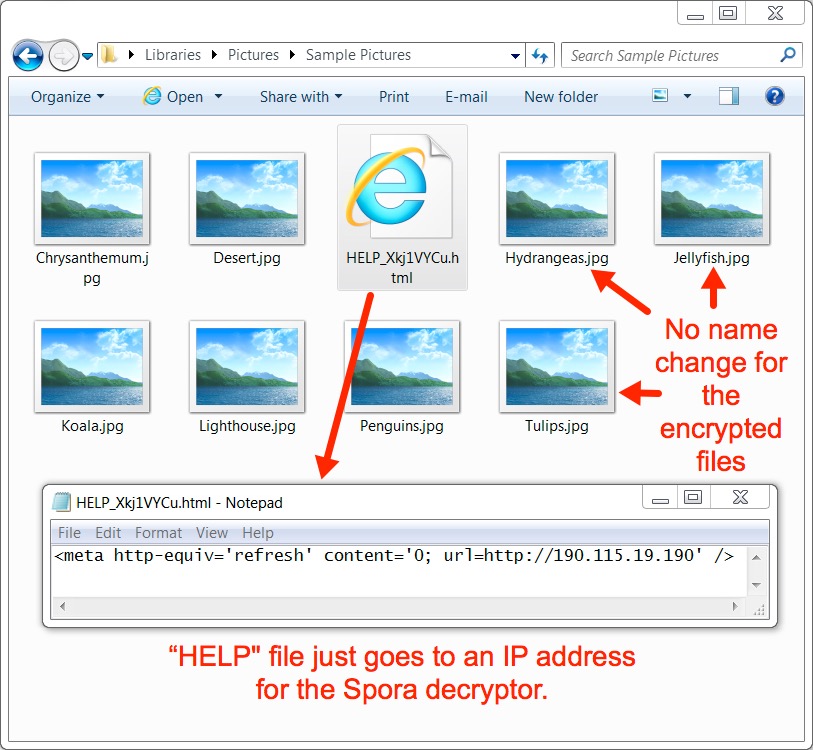813x750 pixels.
Task: Open the Organize menu
Action: [67, 97]
